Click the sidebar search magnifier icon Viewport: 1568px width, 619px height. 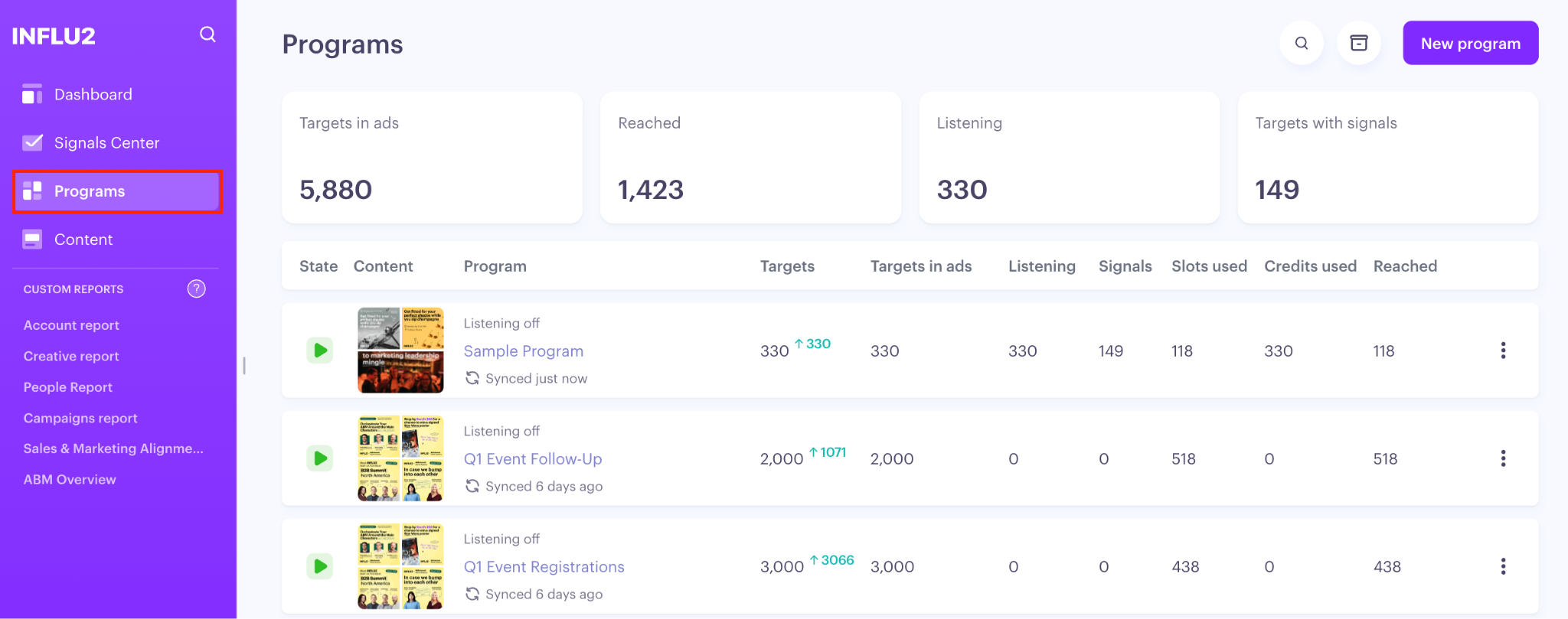click(x=207, y=34)
